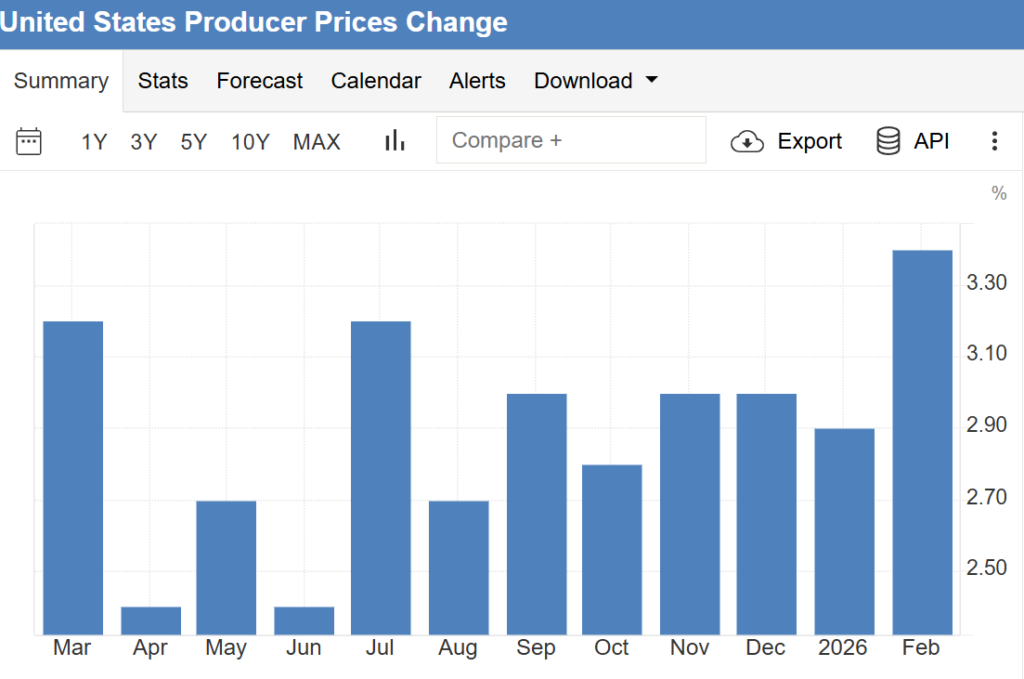Screen dimensions: 1024x679
Task: Open the three-dot more options menu
Action: pyautogui.click(x=993, y=141)
